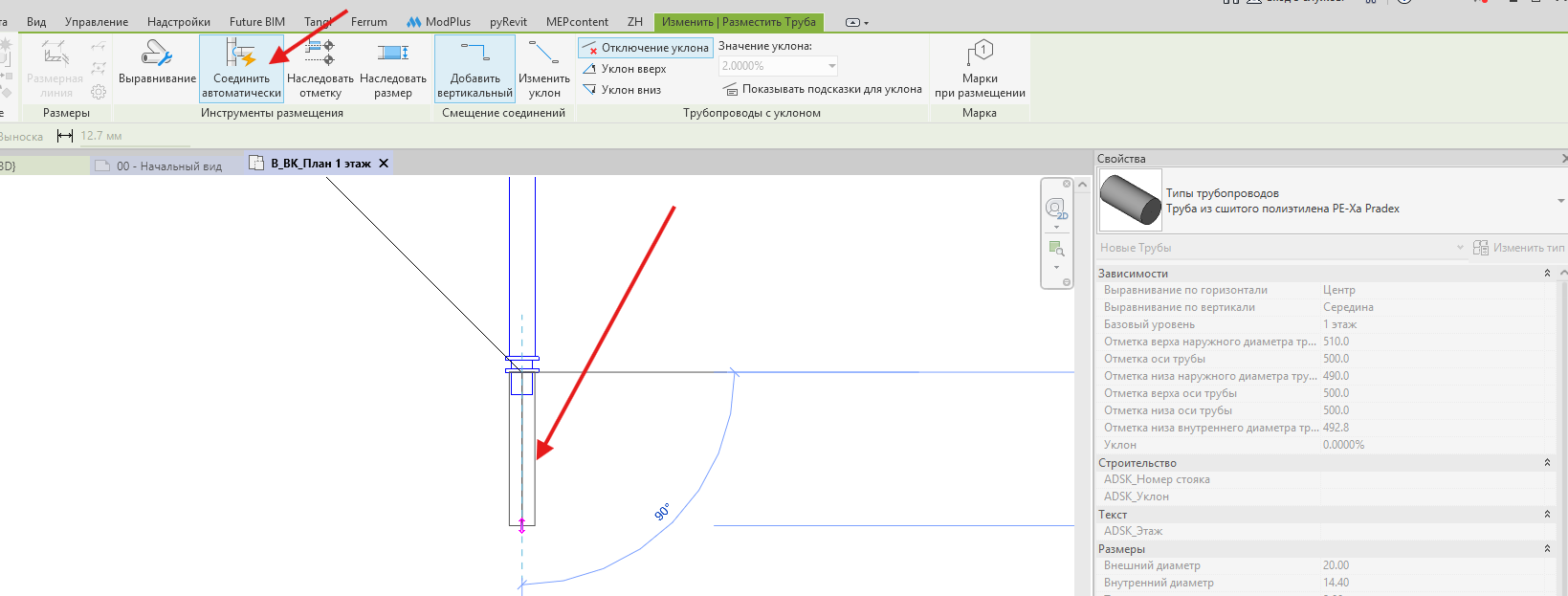Enable Отключение уклона option
The image size is (1568, 596).
tap(646, 48)
